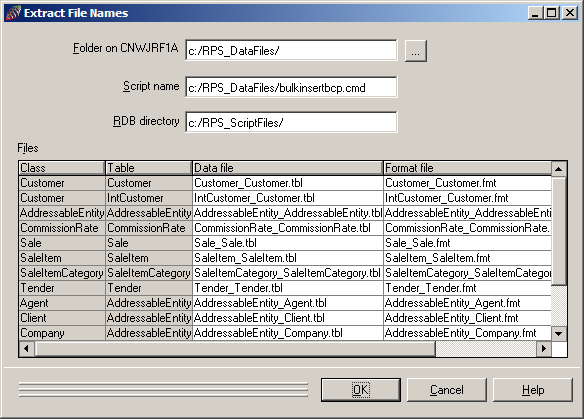Open Help for this dialog
The image size is (584, 419).
click(533, 390)
